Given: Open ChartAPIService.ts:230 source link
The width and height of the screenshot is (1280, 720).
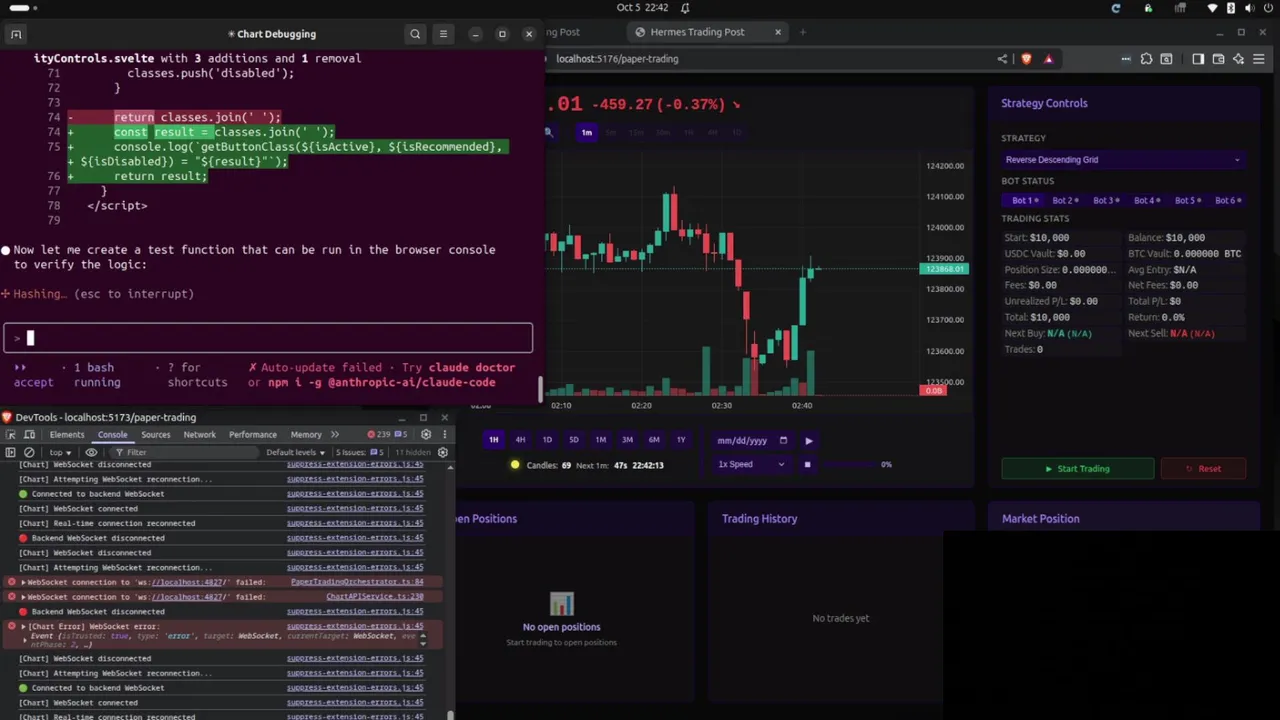Looking at the screenshot, I should click(x=375, y=597).
